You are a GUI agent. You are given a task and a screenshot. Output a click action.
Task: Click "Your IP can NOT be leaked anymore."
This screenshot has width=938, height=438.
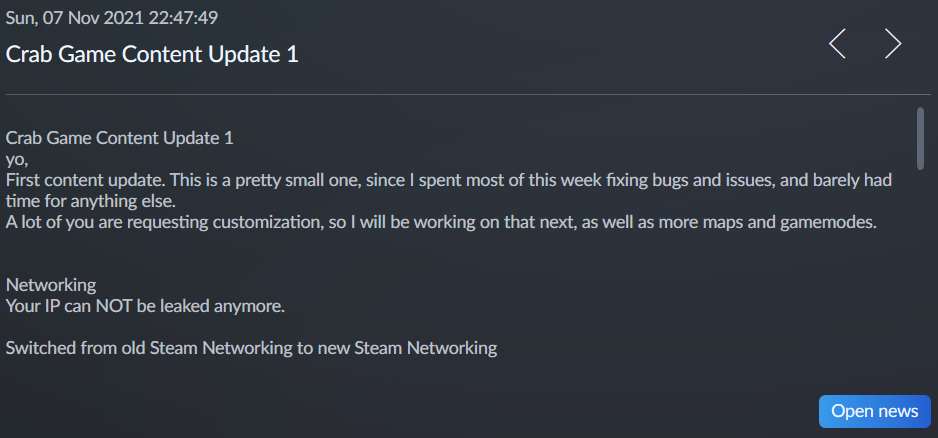click(x=146, y=306)
